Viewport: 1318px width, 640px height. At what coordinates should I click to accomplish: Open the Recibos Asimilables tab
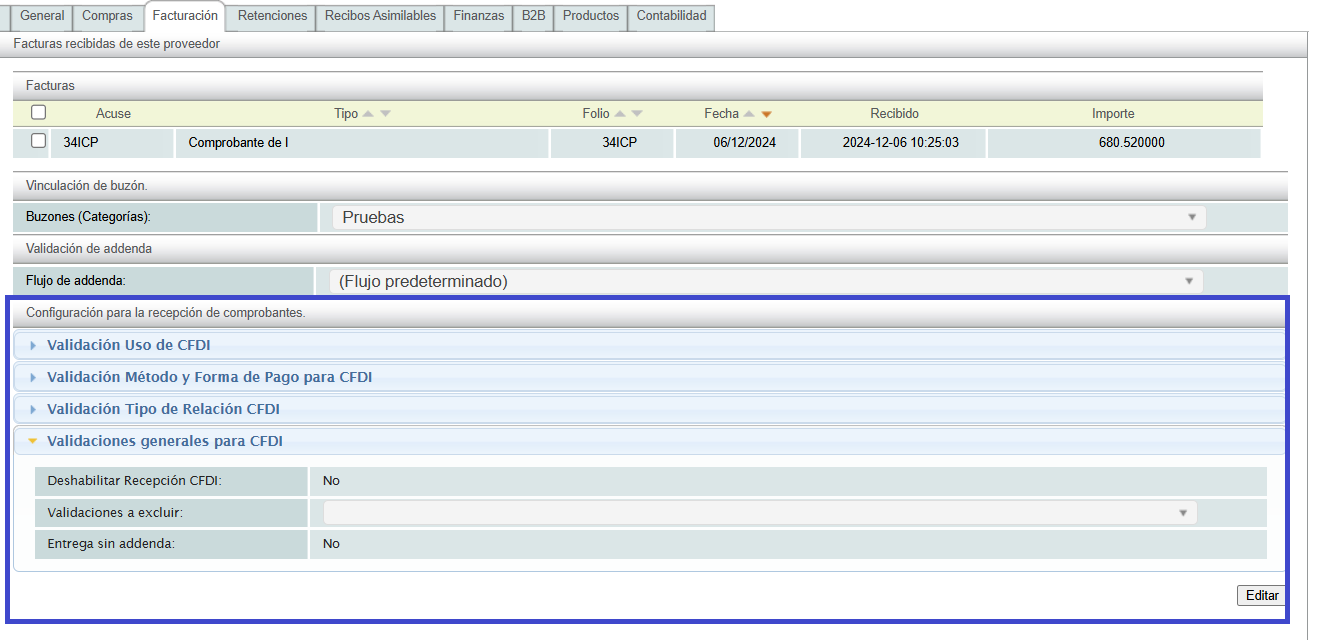click(x=380, y=16)
